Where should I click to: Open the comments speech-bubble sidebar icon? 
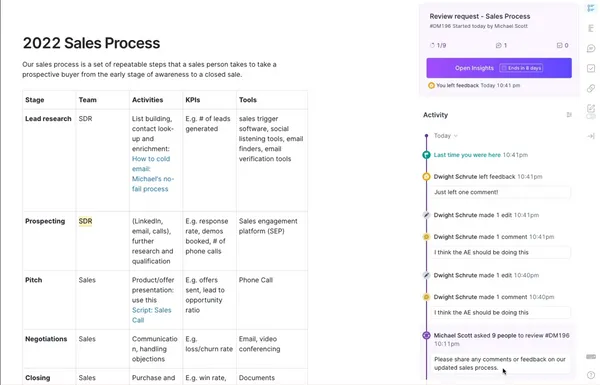(x=591, y=48)
